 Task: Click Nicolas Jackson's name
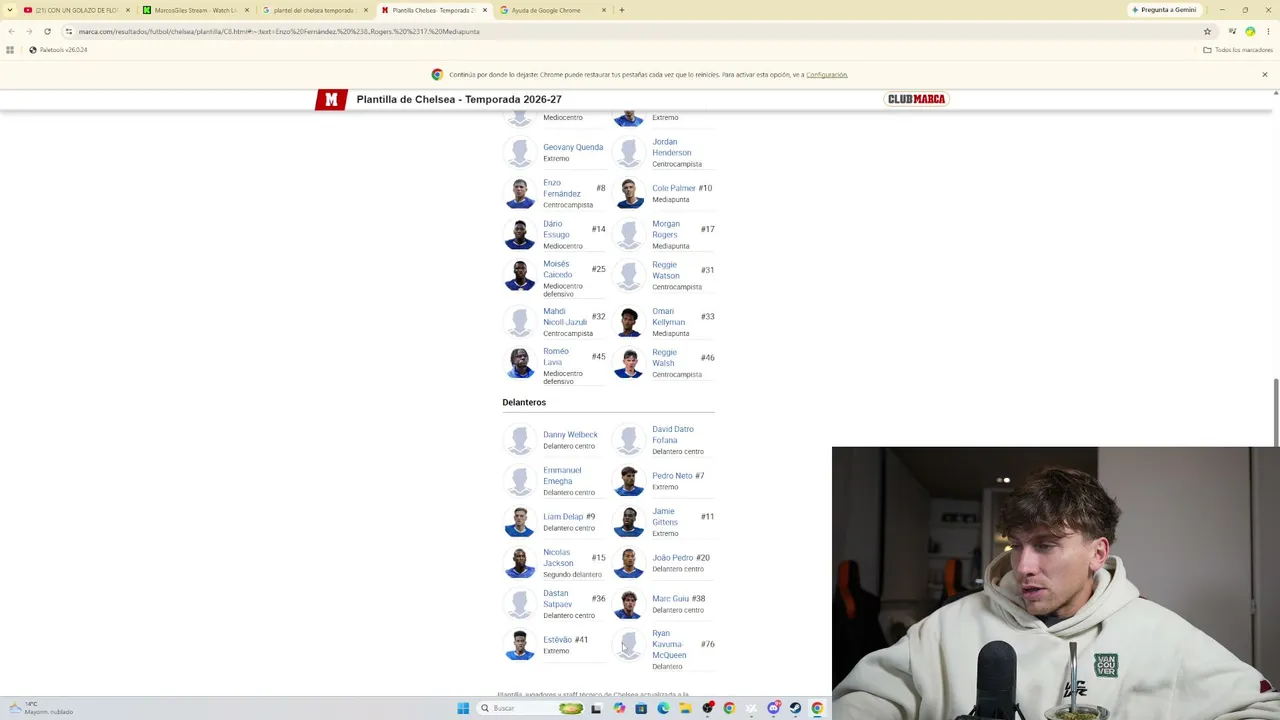pyautogui.click(x=558, y=558)
